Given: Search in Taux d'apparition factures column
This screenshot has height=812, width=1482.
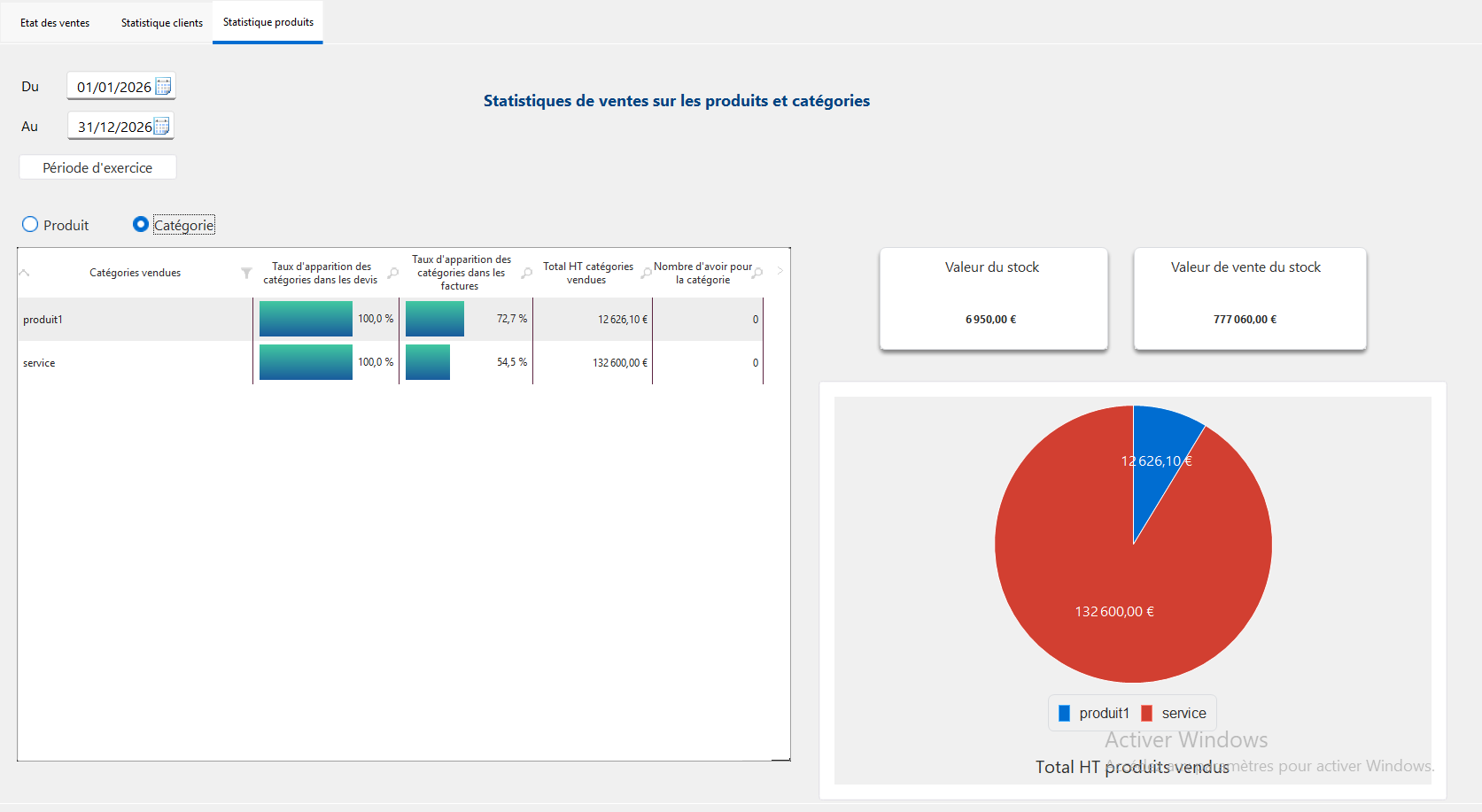Looking at the screenshot, I should coord(526,273).
